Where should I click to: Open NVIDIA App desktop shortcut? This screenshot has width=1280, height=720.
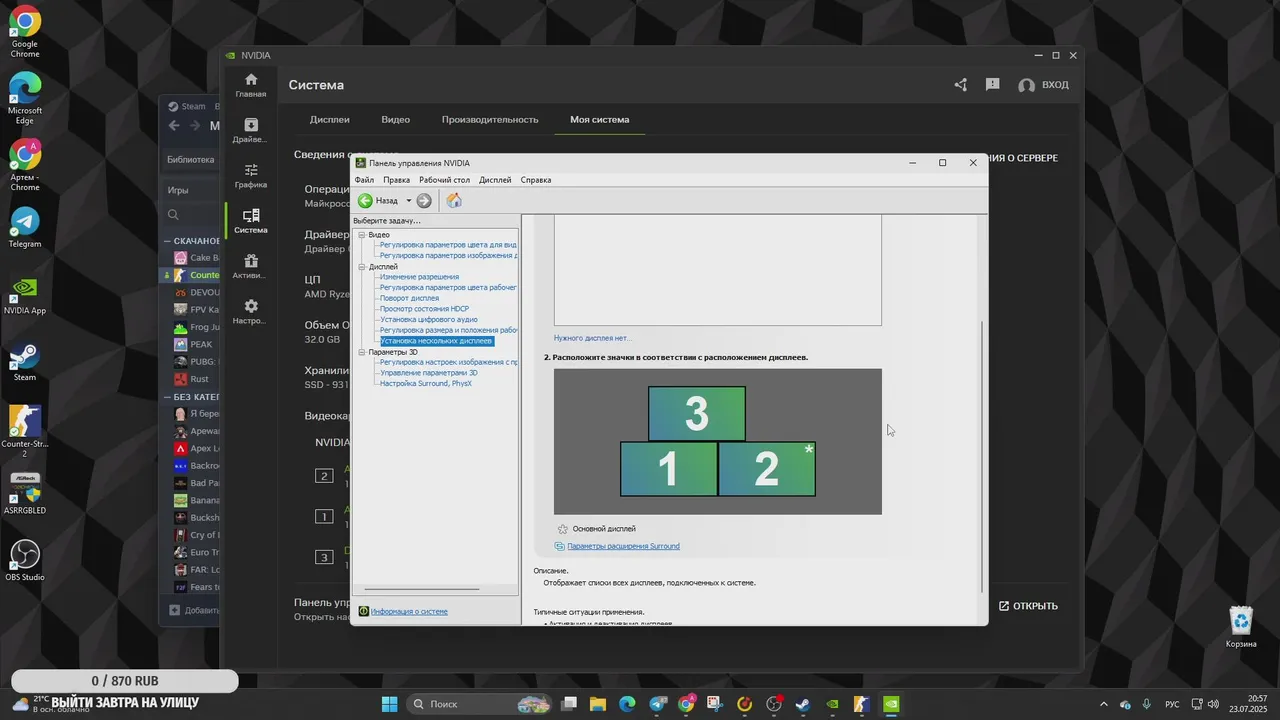pos(25,294)
